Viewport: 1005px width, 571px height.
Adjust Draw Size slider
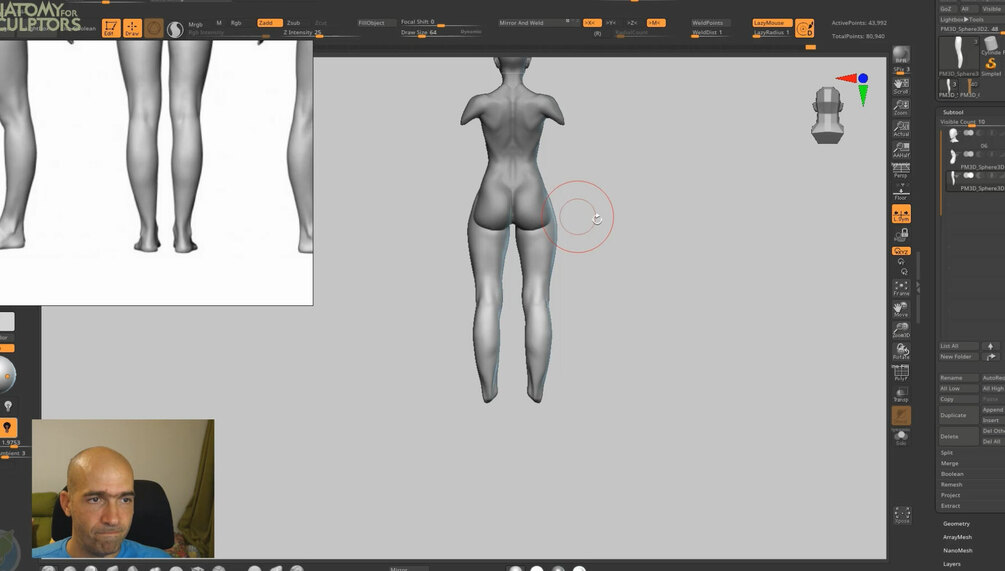pyautogui.click(x=441, y=32)
